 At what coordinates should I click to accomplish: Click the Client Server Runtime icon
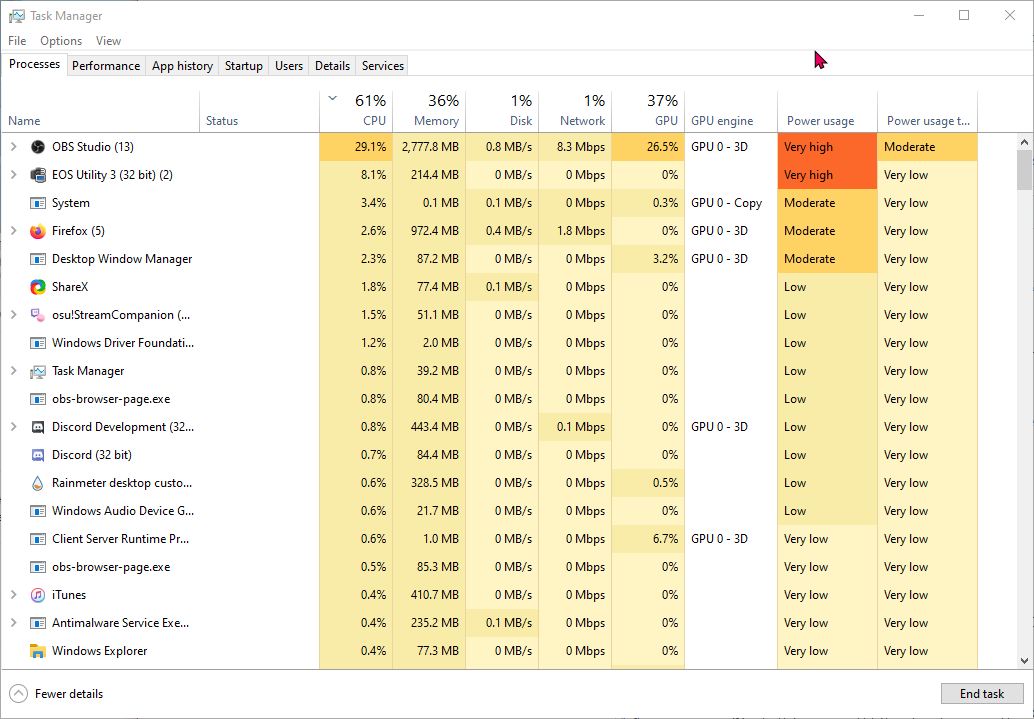[x=38, y=539]
